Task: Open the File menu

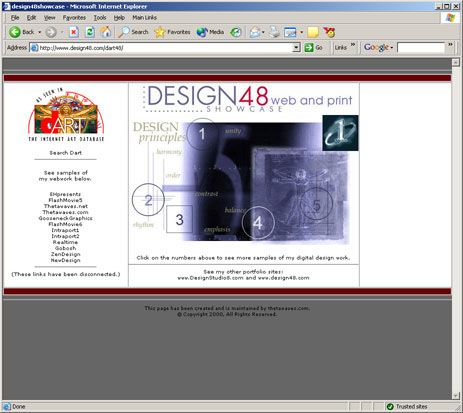Action: 15,18
